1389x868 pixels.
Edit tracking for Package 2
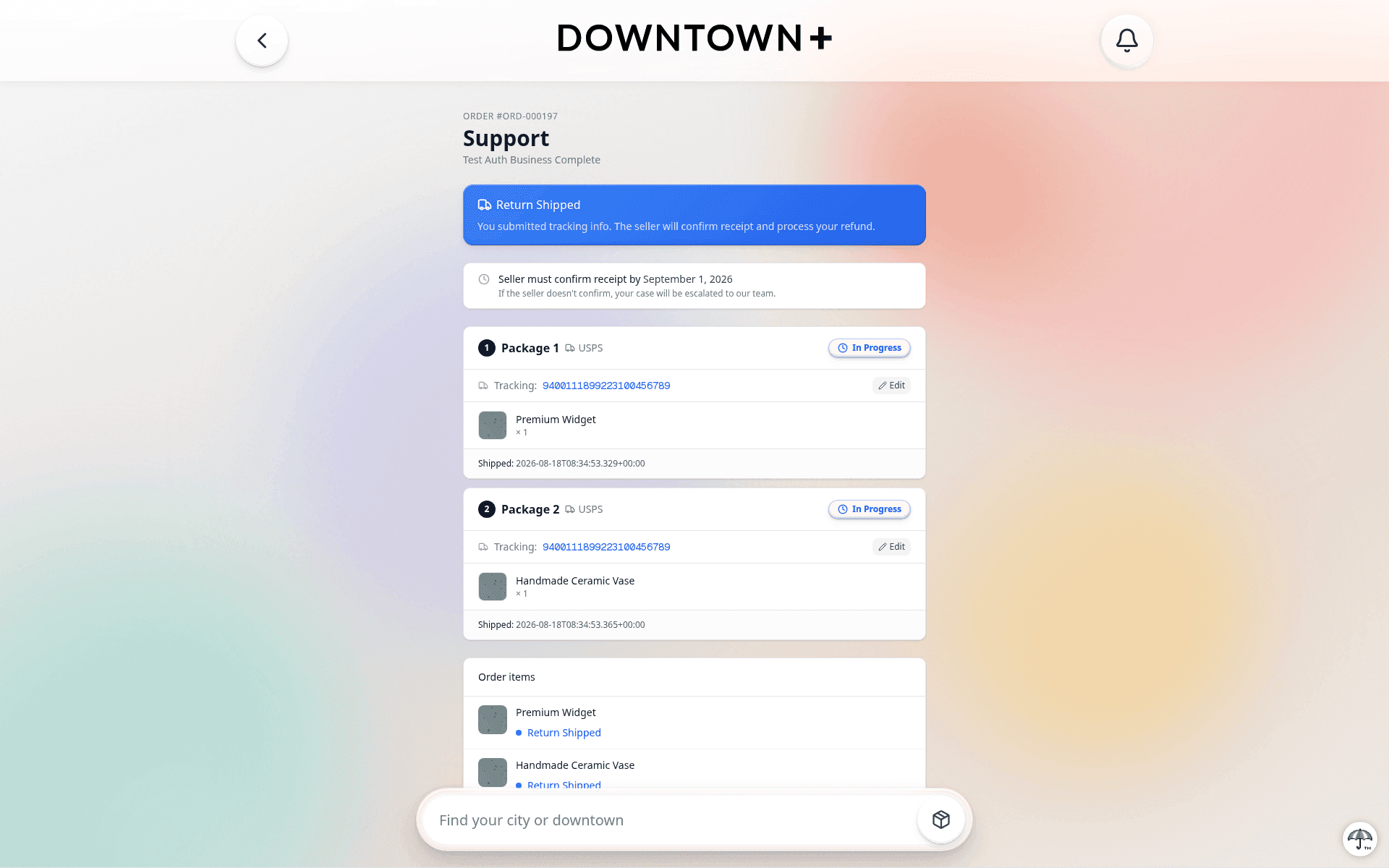coord(891,547)
